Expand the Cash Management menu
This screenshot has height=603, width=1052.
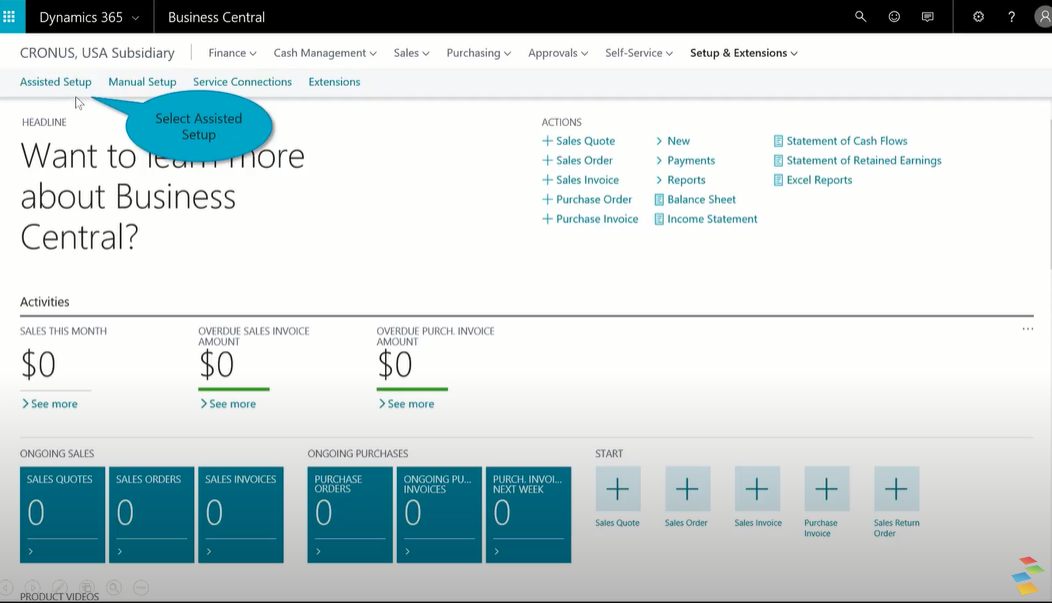[325, 53]
